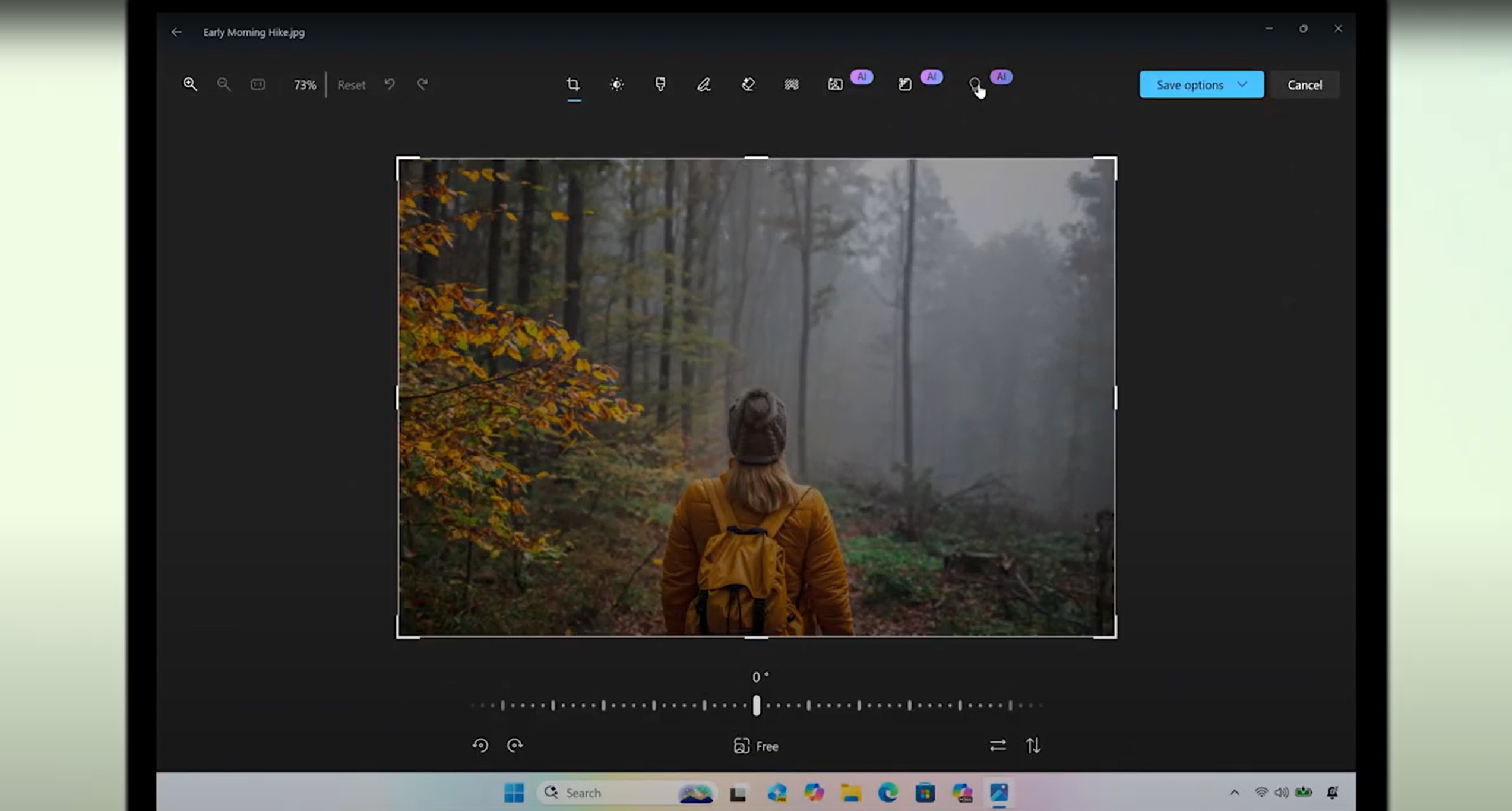Toggle the generative erase AI feature
1512x811 pixels.
tap(904, 85)
